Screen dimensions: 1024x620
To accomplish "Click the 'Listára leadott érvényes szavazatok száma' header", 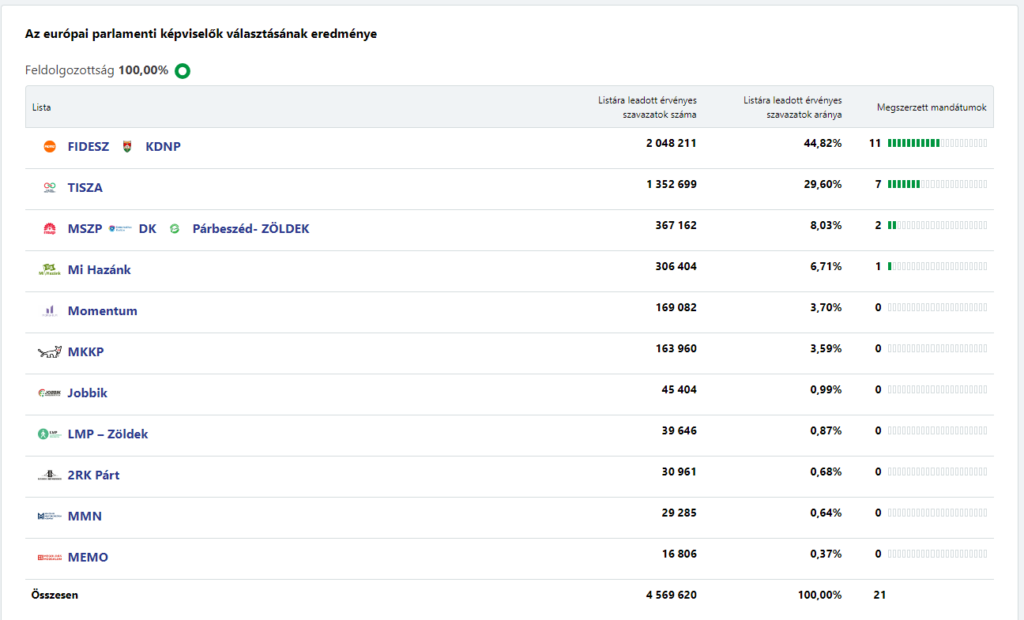I will point(647,107).
